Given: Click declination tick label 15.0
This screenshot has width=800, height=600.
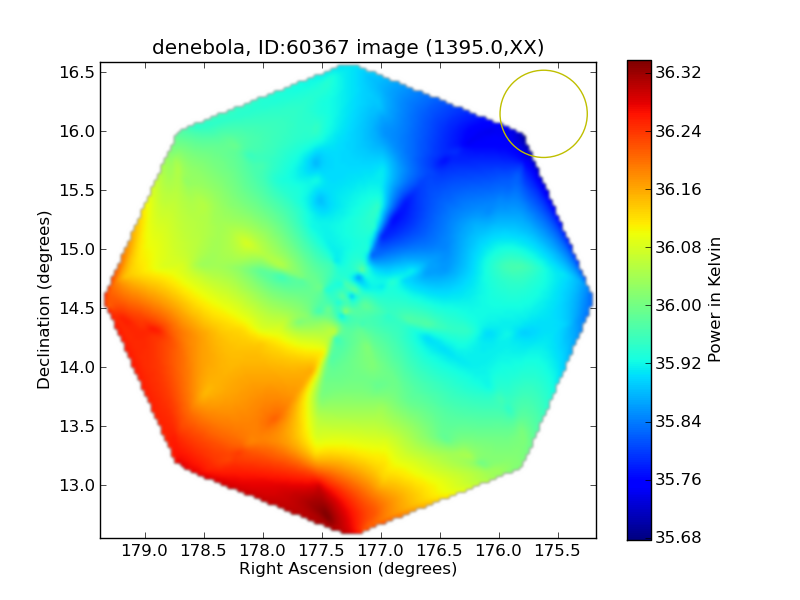Looking at the screenshot, I should 77,249.
